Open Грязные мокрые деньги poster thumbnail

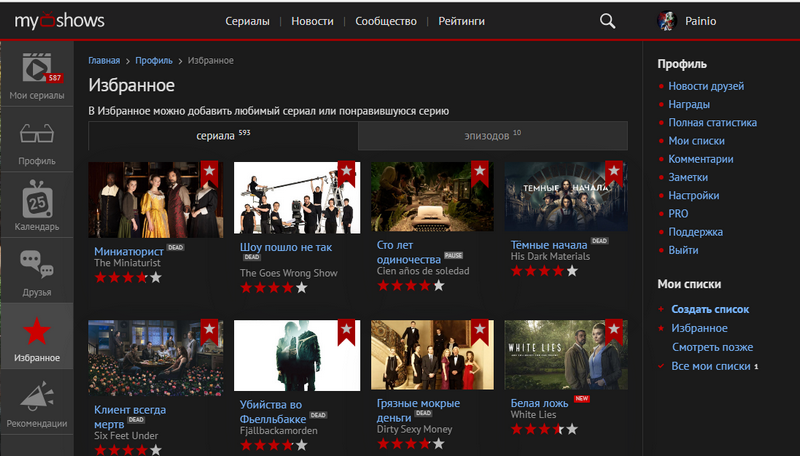pos(432,354)
